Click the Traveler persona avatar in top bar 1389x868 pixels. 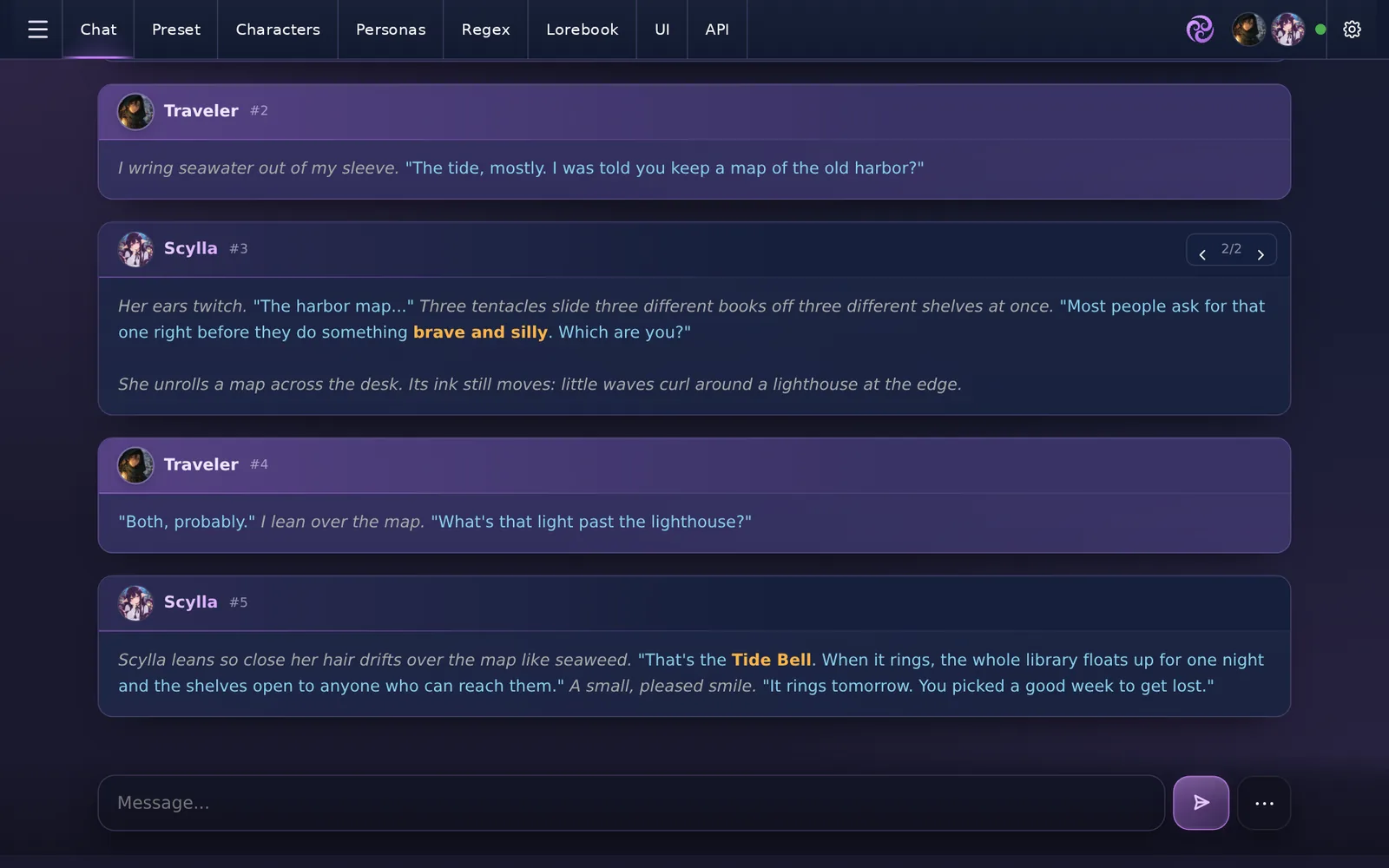[1248, 30]
